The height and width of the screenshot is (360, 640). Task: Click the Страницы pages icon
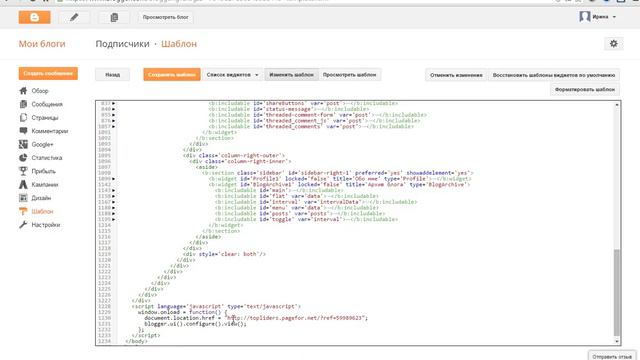click(x=23, y=118)
